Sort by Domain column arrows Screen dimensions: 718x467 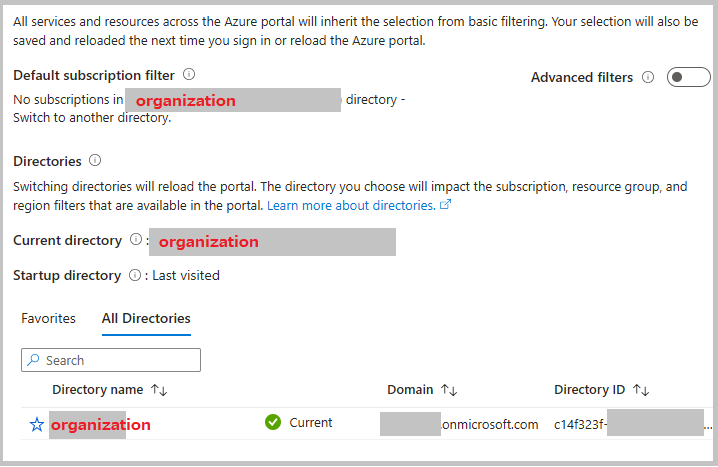click(x=449, y=390)
